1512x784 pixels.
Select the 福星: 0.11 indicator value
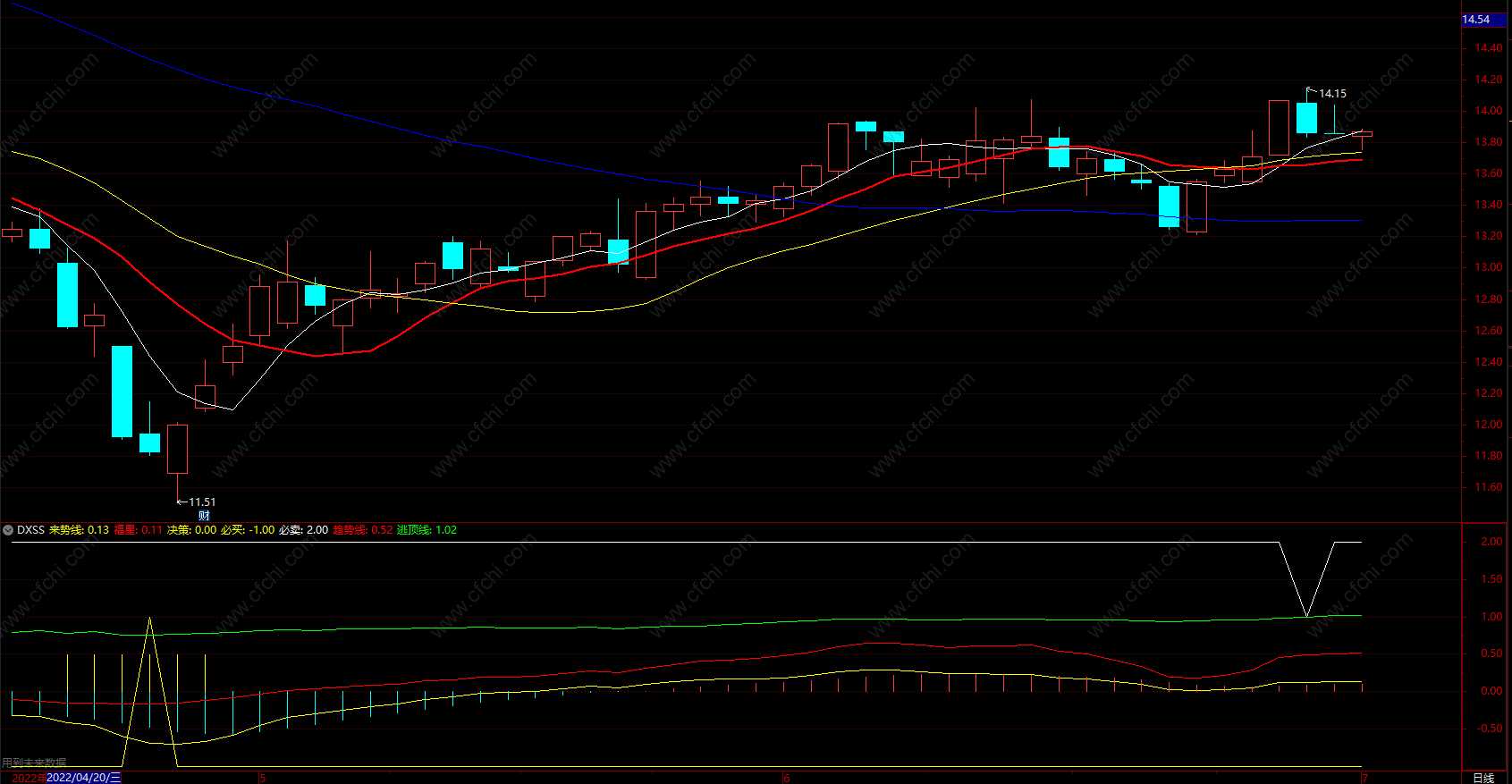138,530
